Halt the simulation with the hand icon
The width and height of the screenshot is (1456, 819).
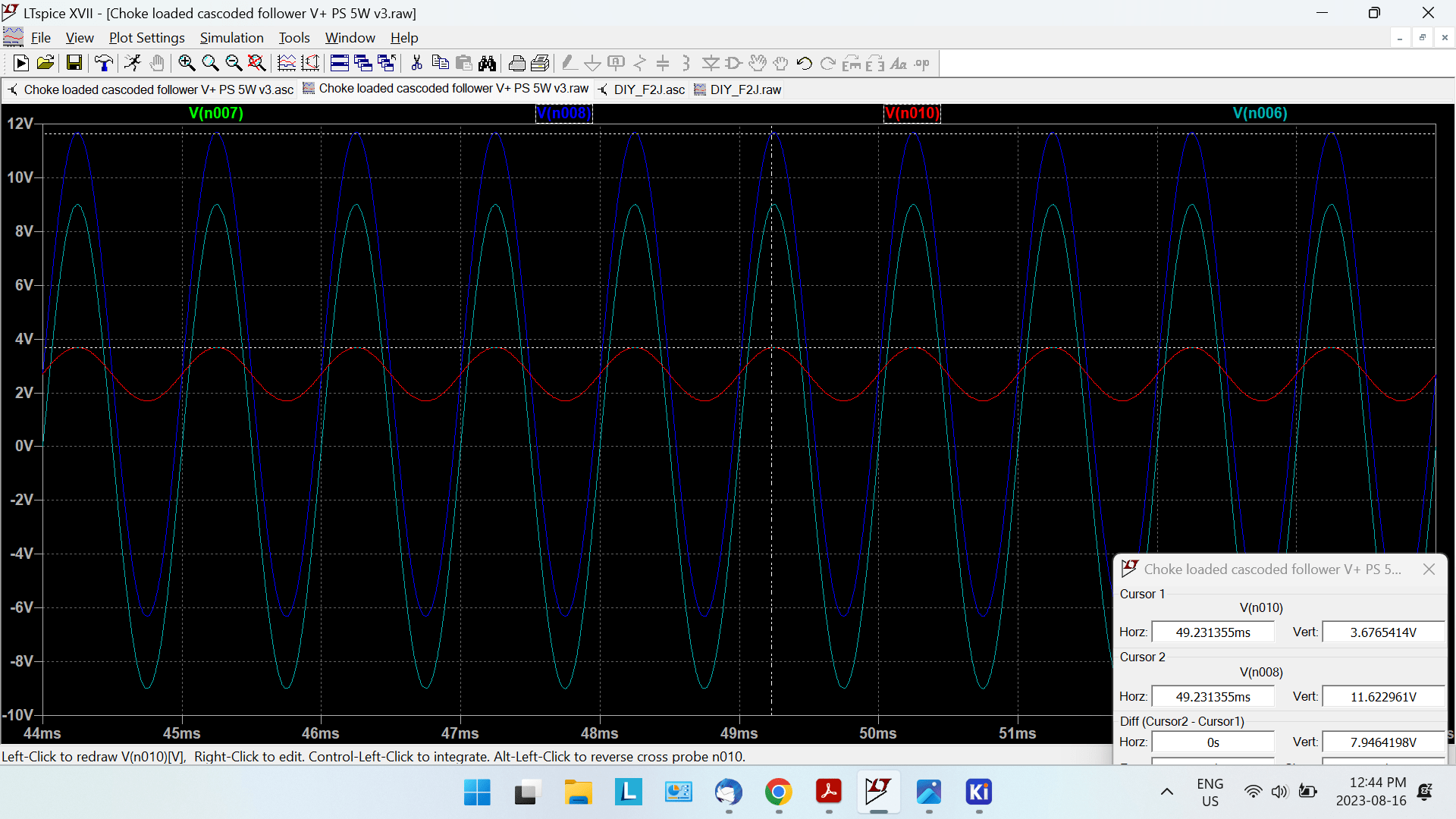pyautogui.click(x=156, y=64)
